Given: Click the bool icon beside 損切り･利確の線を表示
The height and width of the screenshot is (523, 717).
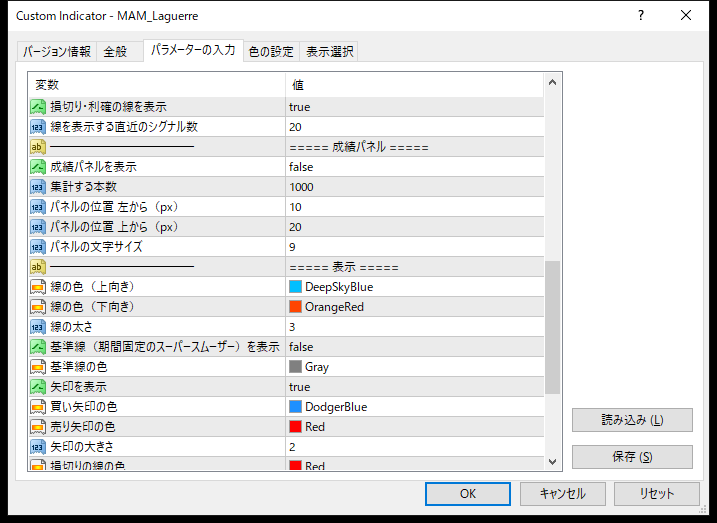Looking at the screenshot, I should (x=38, y=107).
